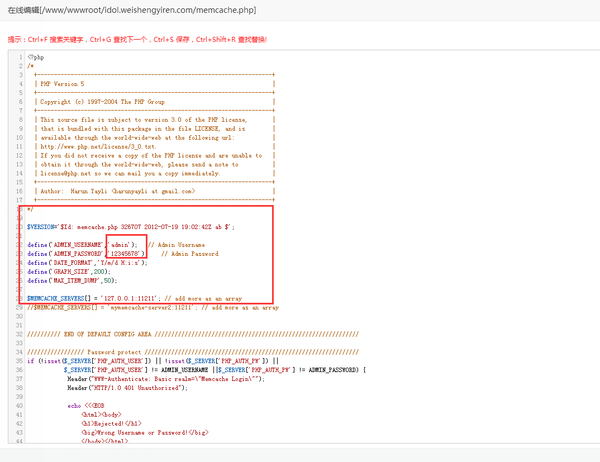This screenshot has width=600, height=462.
Task: Click the '12345678' ADMIN_PASSWORD value
Action: click(124, 253)
